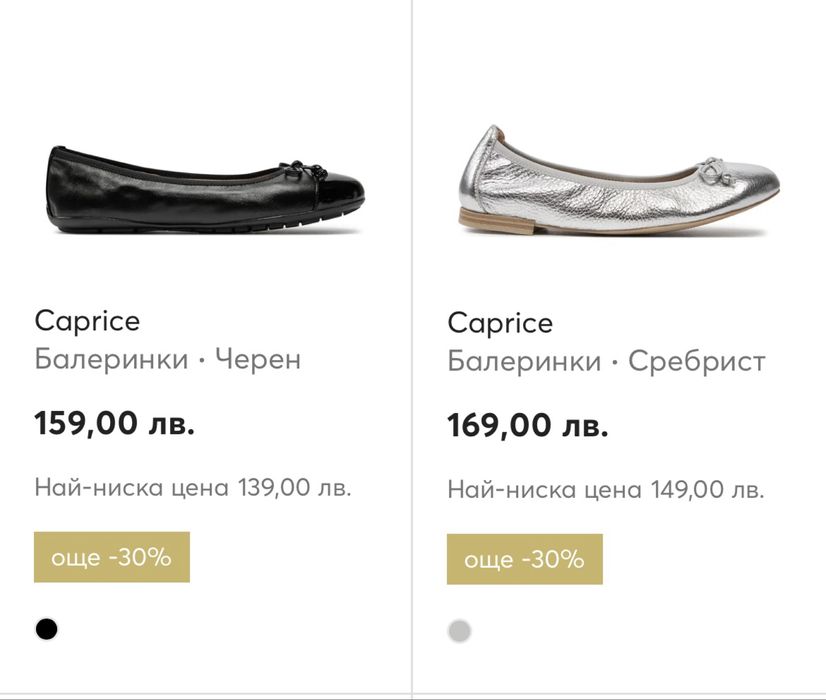Screen dimensions: 826x700
Task: Click 'Най-ниска цена 149,00 лв.' text
Action: pos(605,490)
